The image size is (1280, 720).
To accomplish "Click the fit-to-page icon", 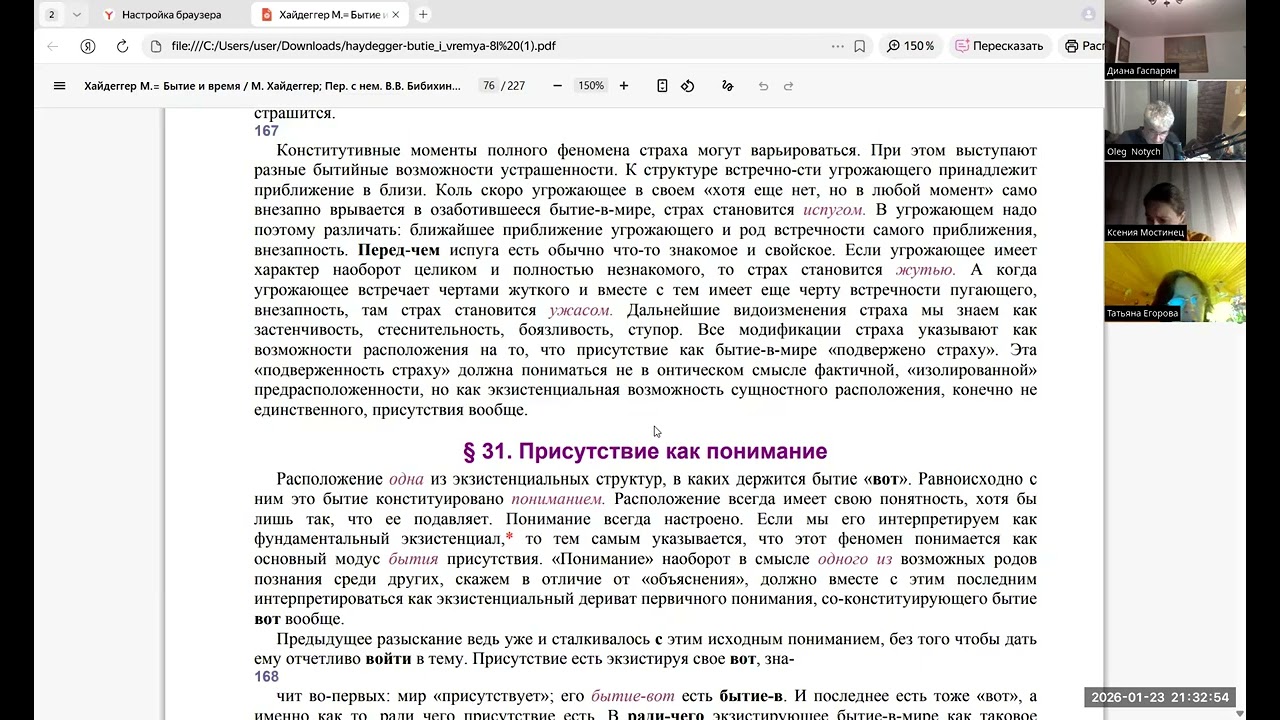I will pos(662,86).
